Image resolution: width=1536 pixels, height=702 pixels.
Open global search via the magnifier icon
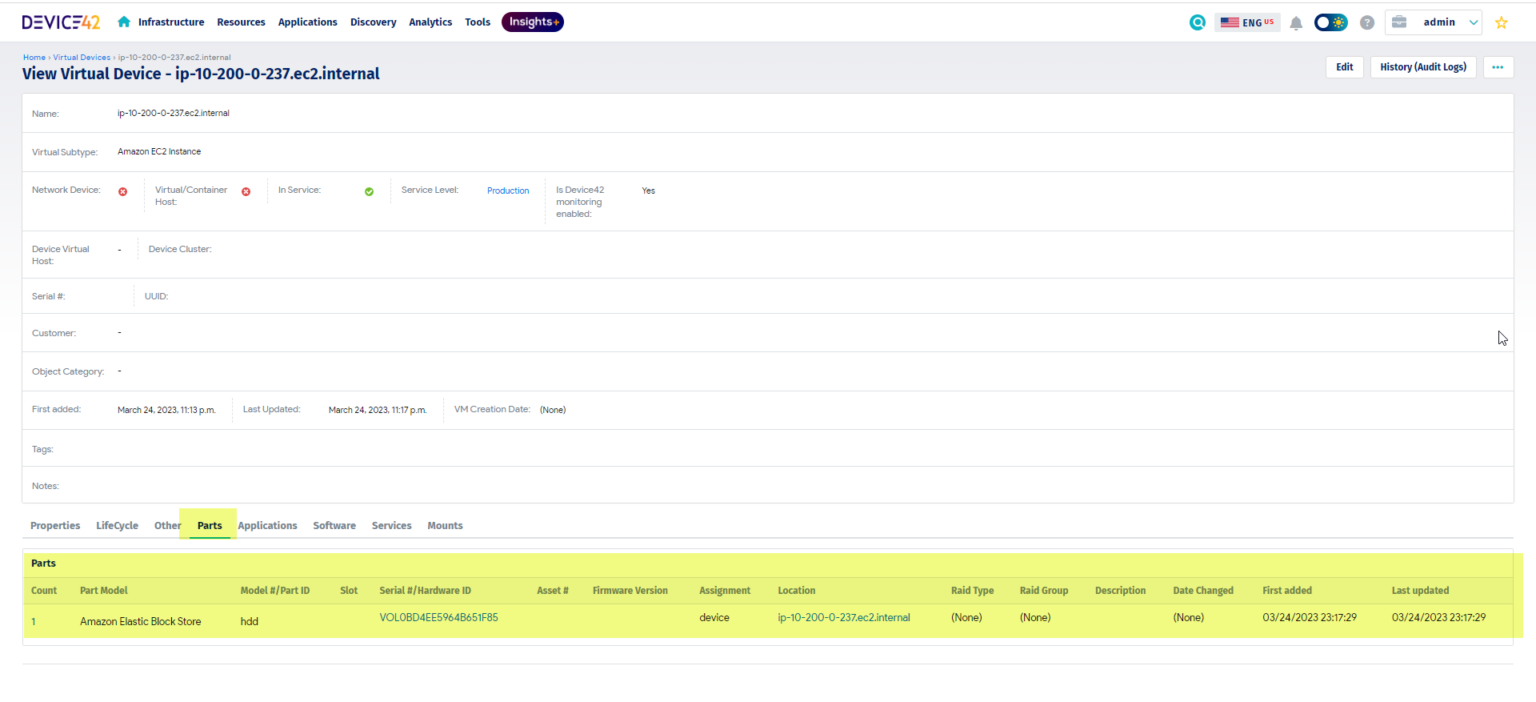coord(1197,21)
